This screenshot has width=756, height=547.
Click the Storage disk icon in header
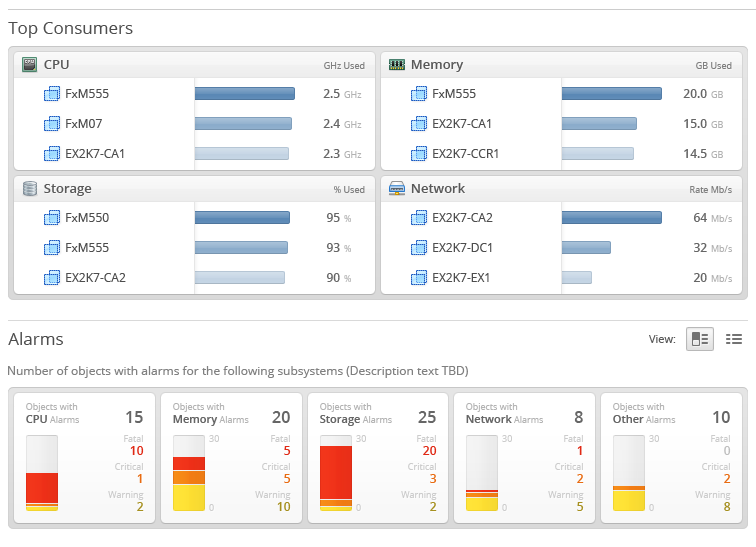(29, 188)
